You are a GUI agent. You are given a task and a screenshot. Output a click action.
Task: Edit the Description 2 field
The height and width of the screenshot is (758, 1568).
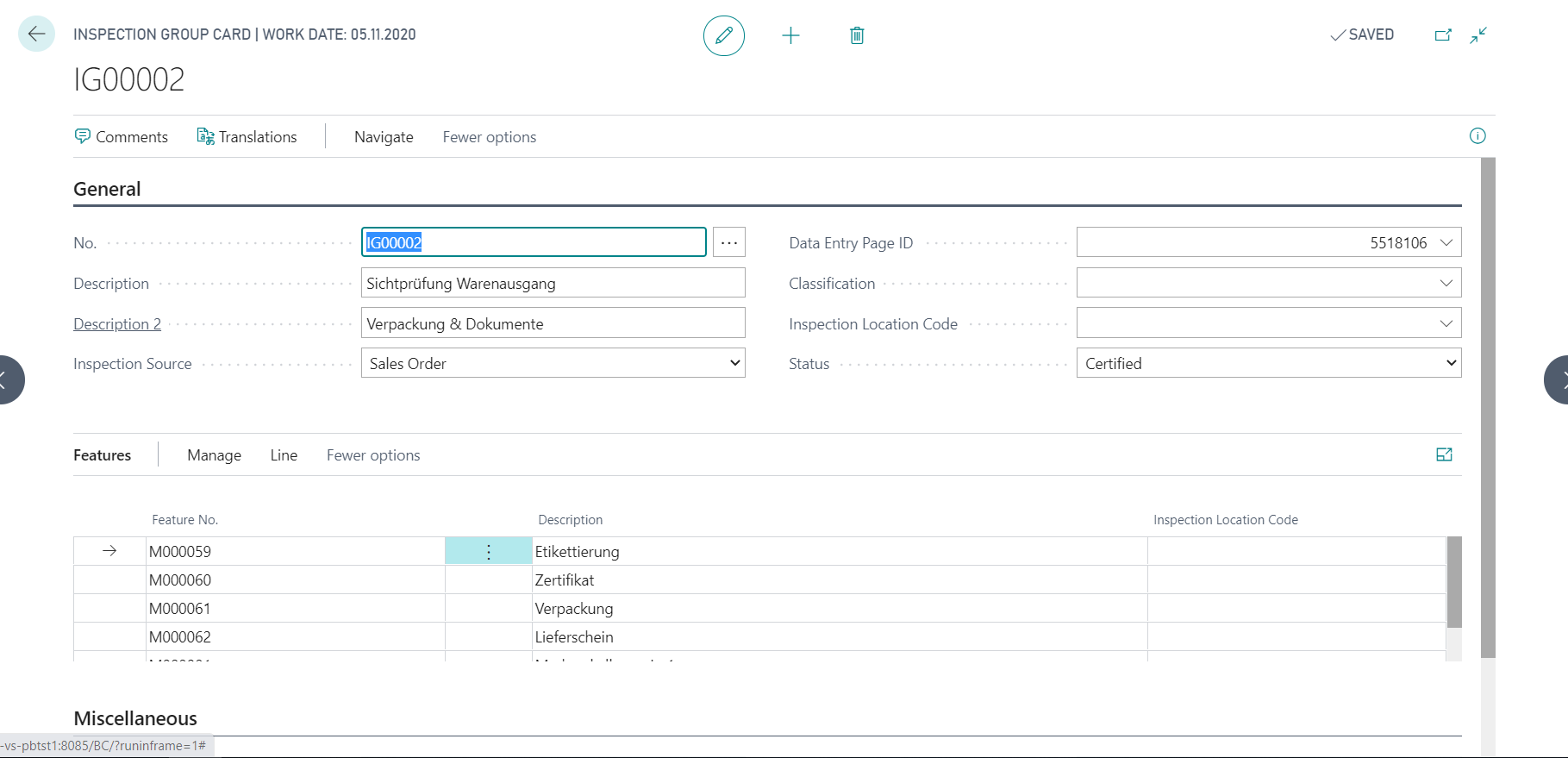553,323
